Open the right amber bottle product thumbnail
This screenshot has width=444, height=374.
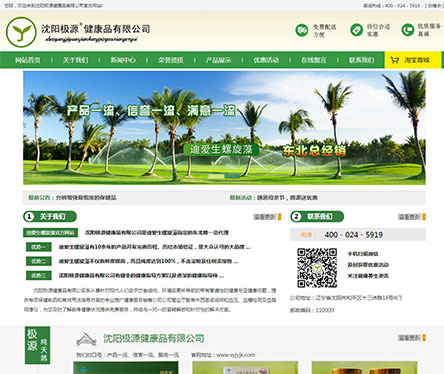point(364,368)
